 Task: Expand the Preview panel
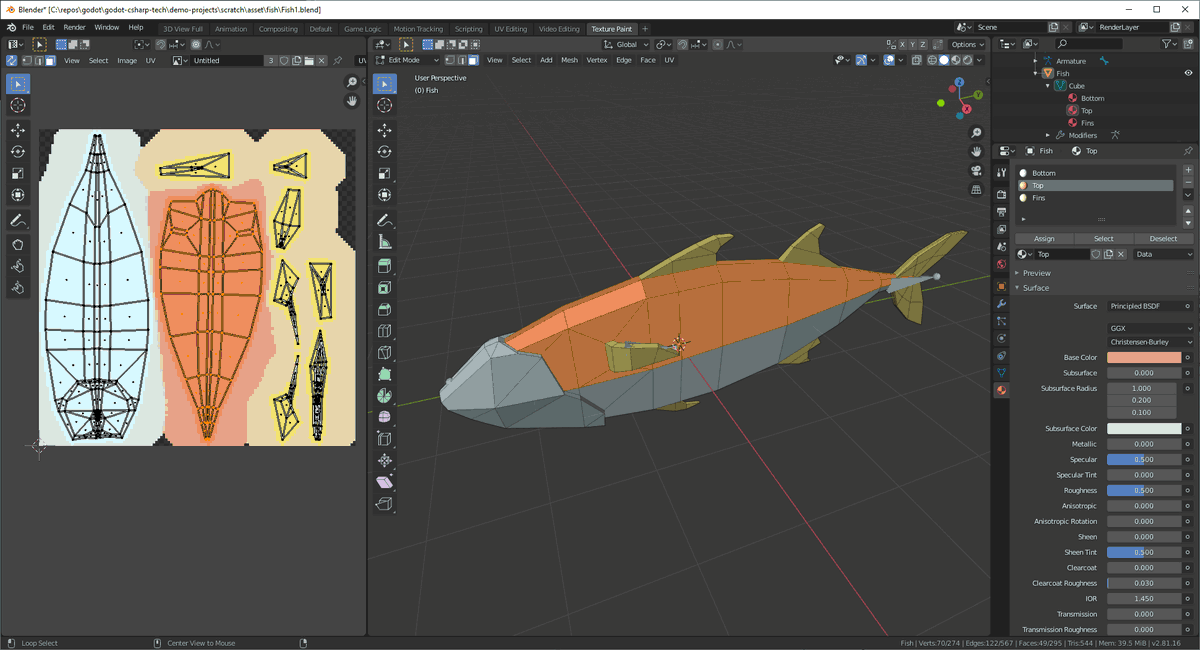(1036, 273)
